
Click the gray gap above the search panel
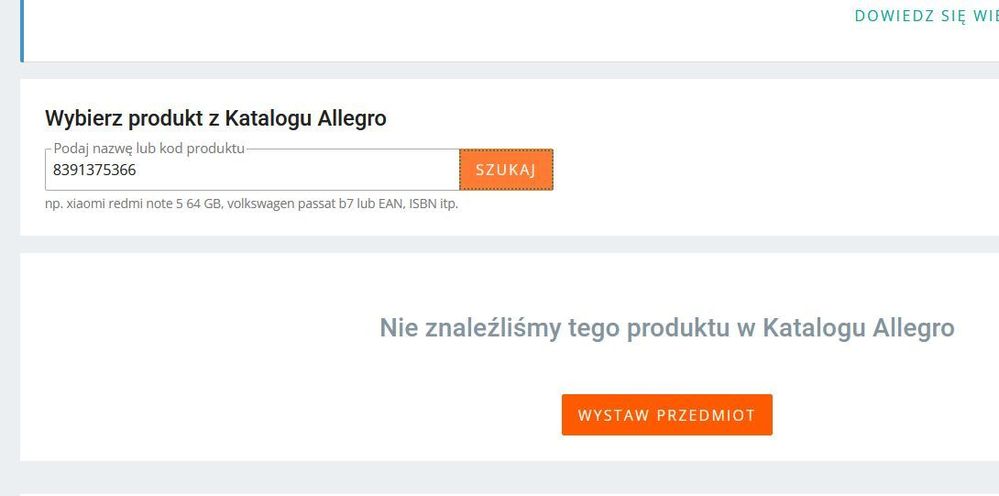(x=500, y=70)
